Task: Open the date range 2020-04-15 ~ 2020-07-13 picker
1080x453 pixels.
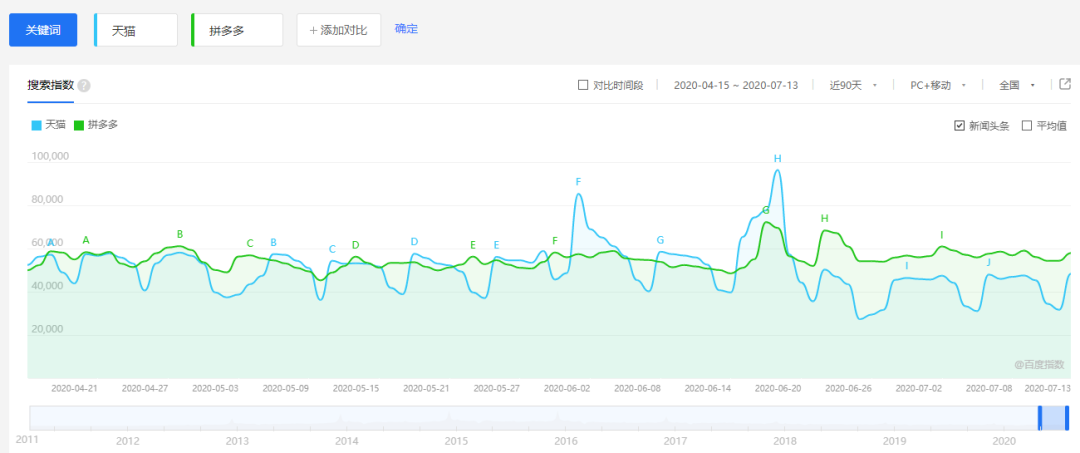Action: pos(736,85)
